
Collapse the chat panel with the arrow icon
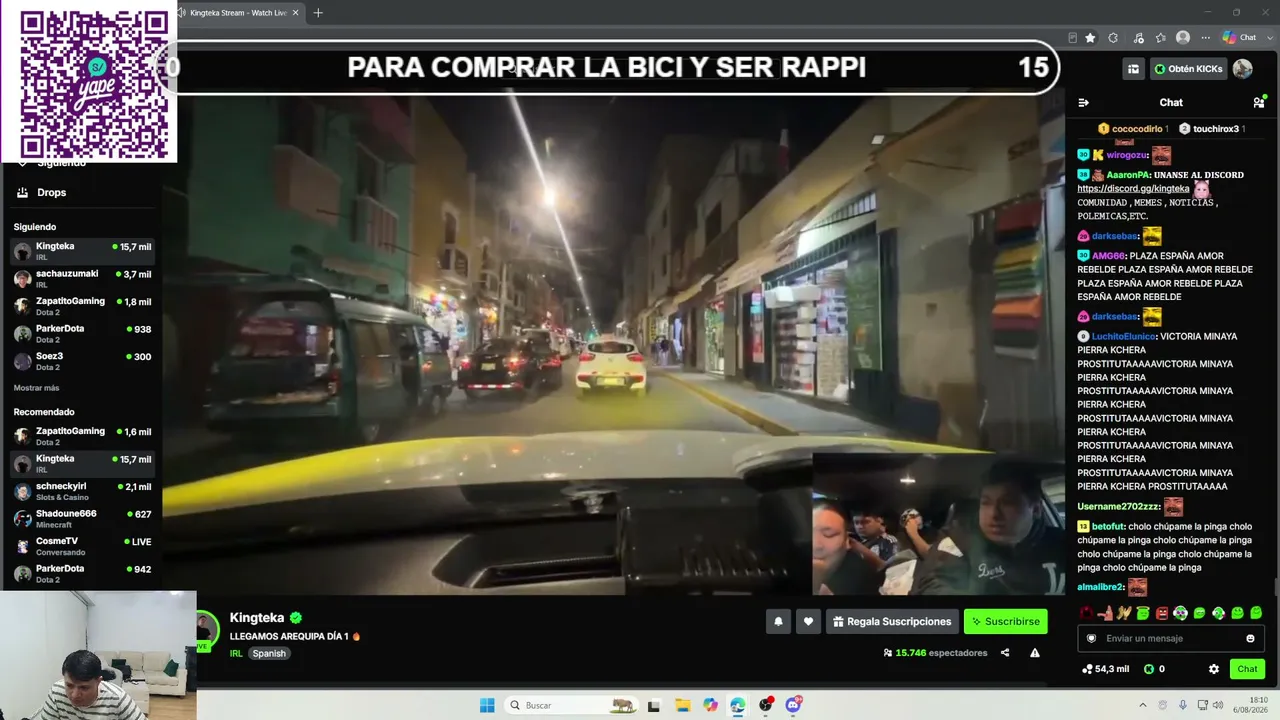[1083, 102]
